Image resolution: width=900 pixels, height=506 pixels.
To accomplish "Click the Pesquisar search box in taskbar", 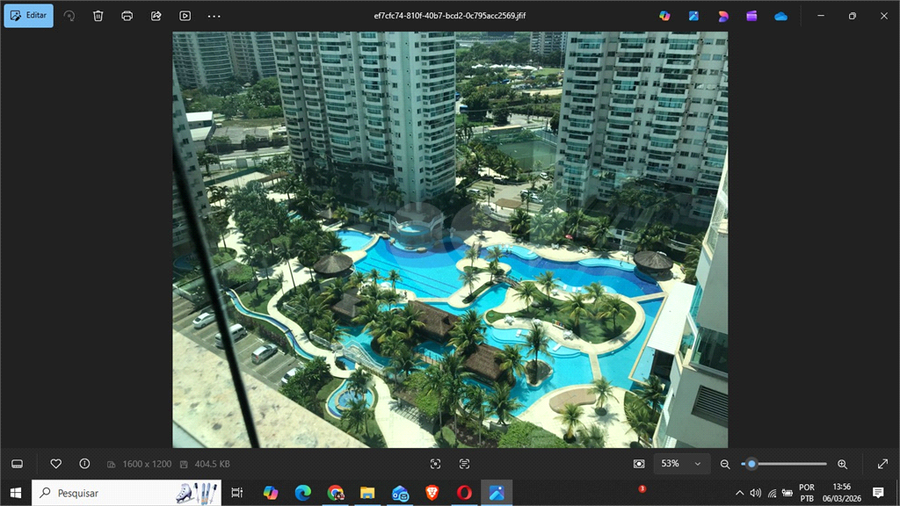I will click(110, 493).
